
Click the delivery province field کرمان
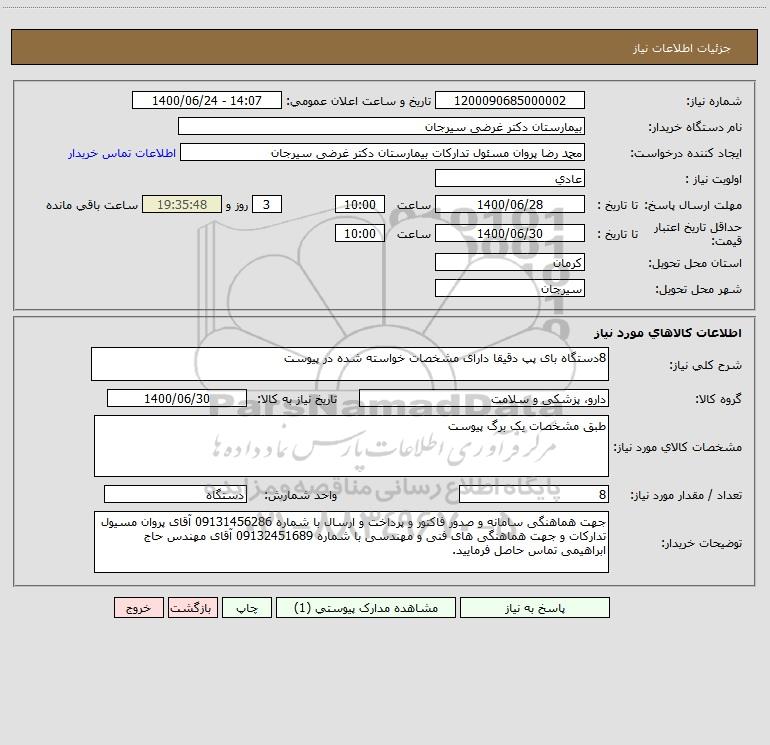(510, 262)
